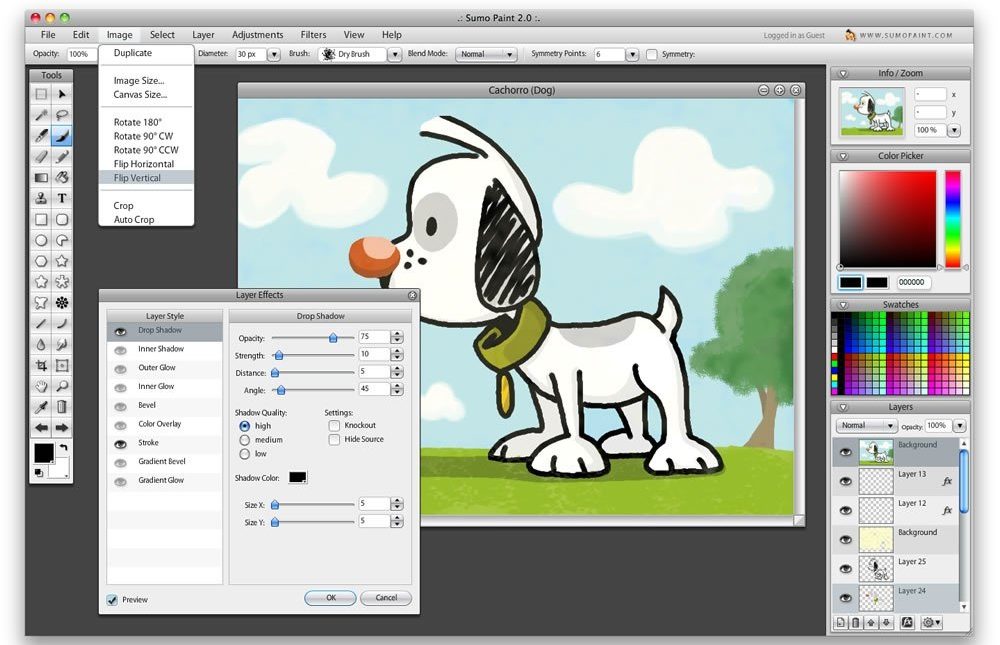The image size is (1000, 645).
Task: Open layer effects fx button at Layers bottom
Action: point(908,623)
